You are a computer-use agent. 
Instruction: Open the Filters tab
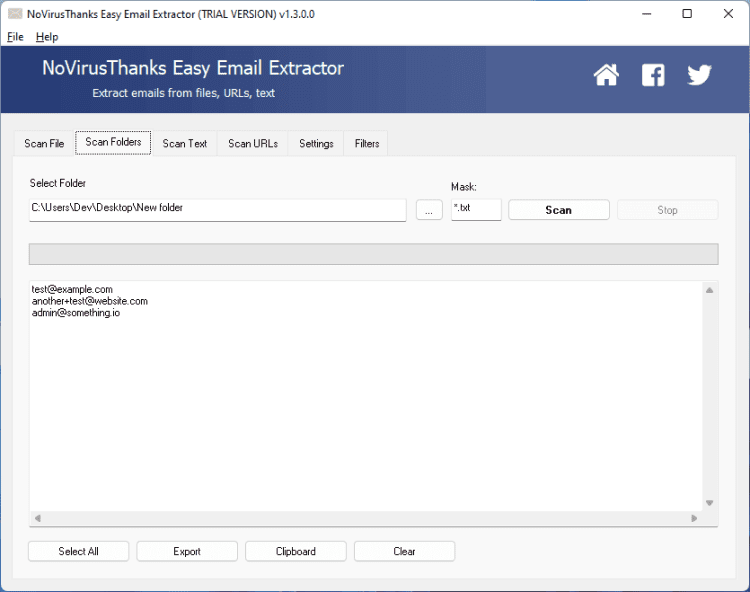(367, 143)
